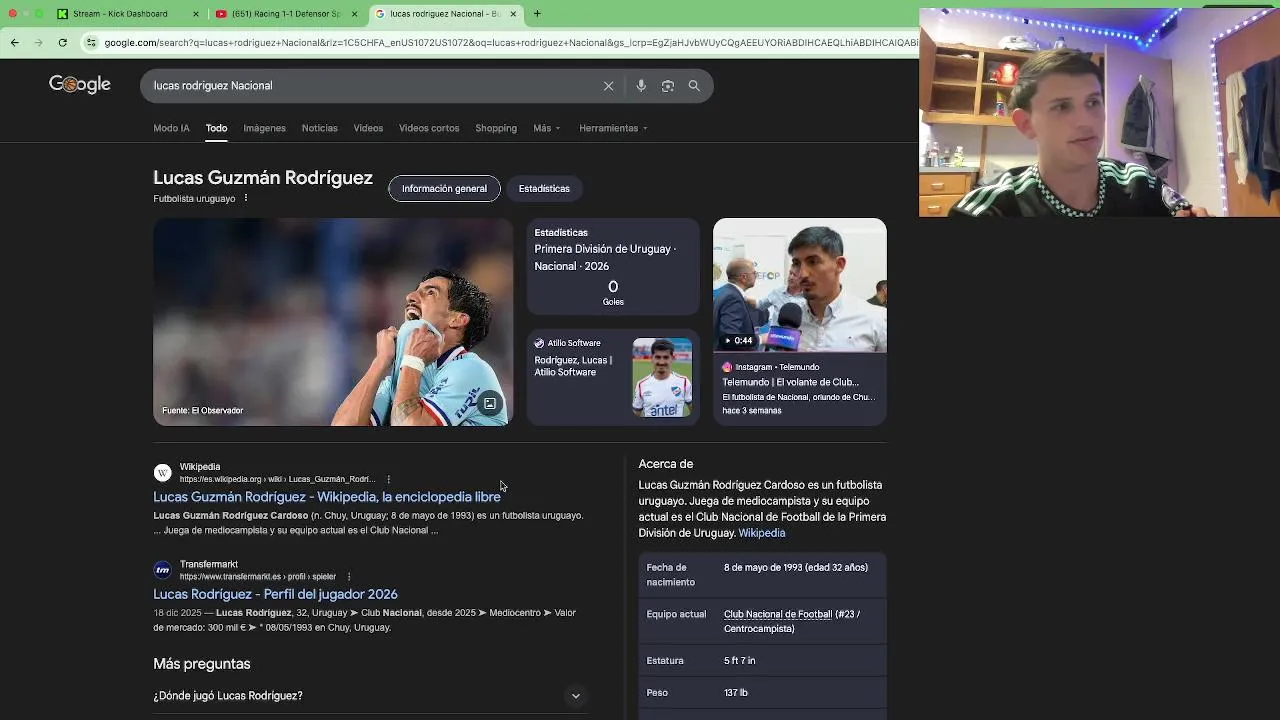The width and height of the screenshot is (1280, 720).
Task: Play the Telemundo Instagram video thumbnail
Action: click(799, 285)
